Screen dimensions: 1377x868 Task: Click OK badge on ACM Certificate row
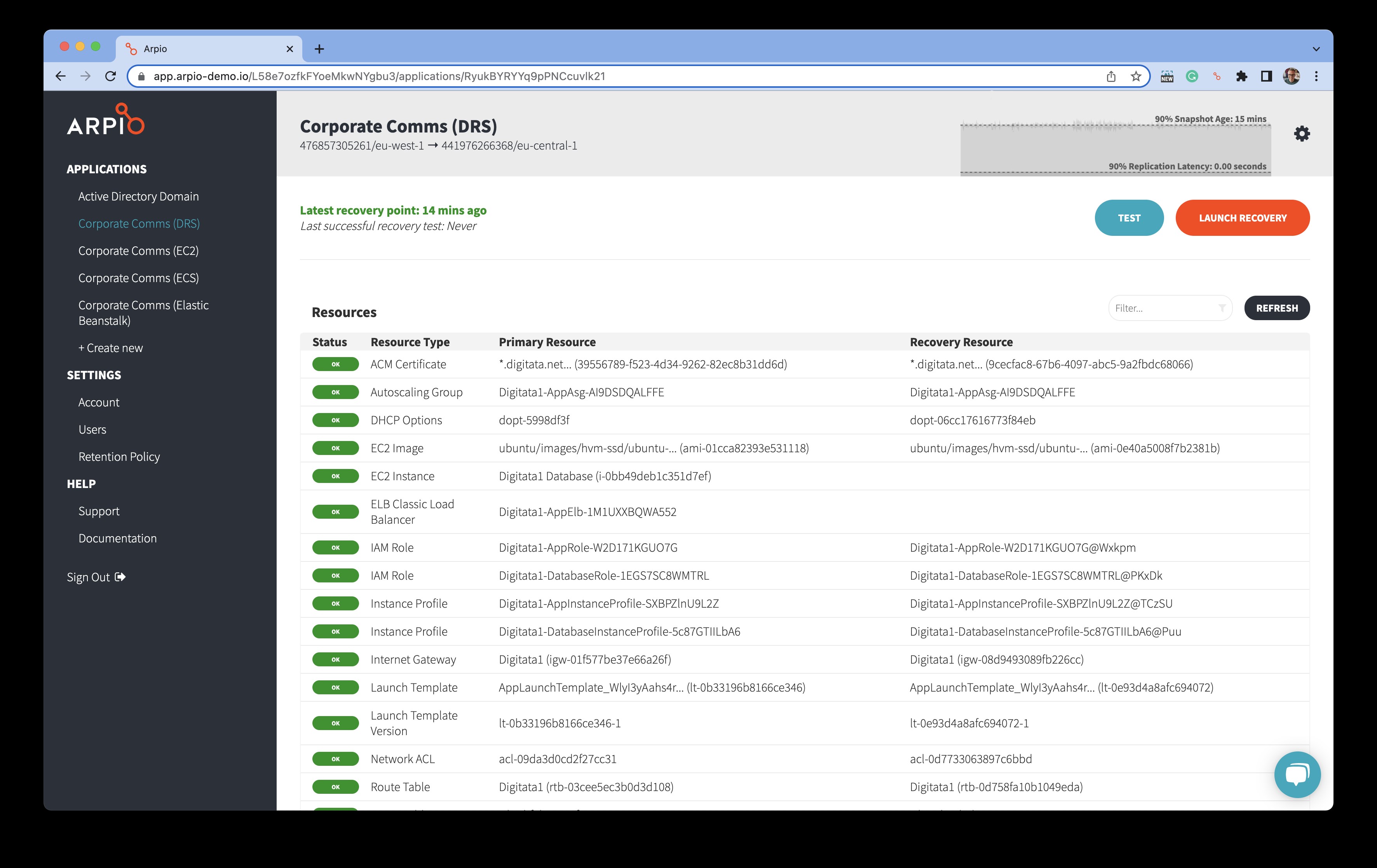(336, 364)
